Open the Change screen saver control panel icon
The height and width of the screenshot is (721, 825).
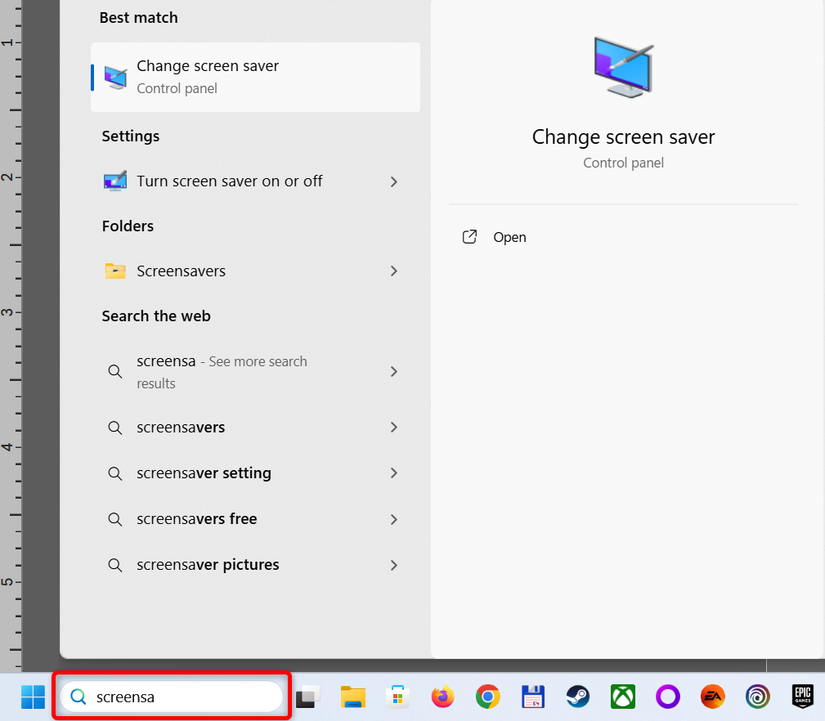(x=114, y=77)
